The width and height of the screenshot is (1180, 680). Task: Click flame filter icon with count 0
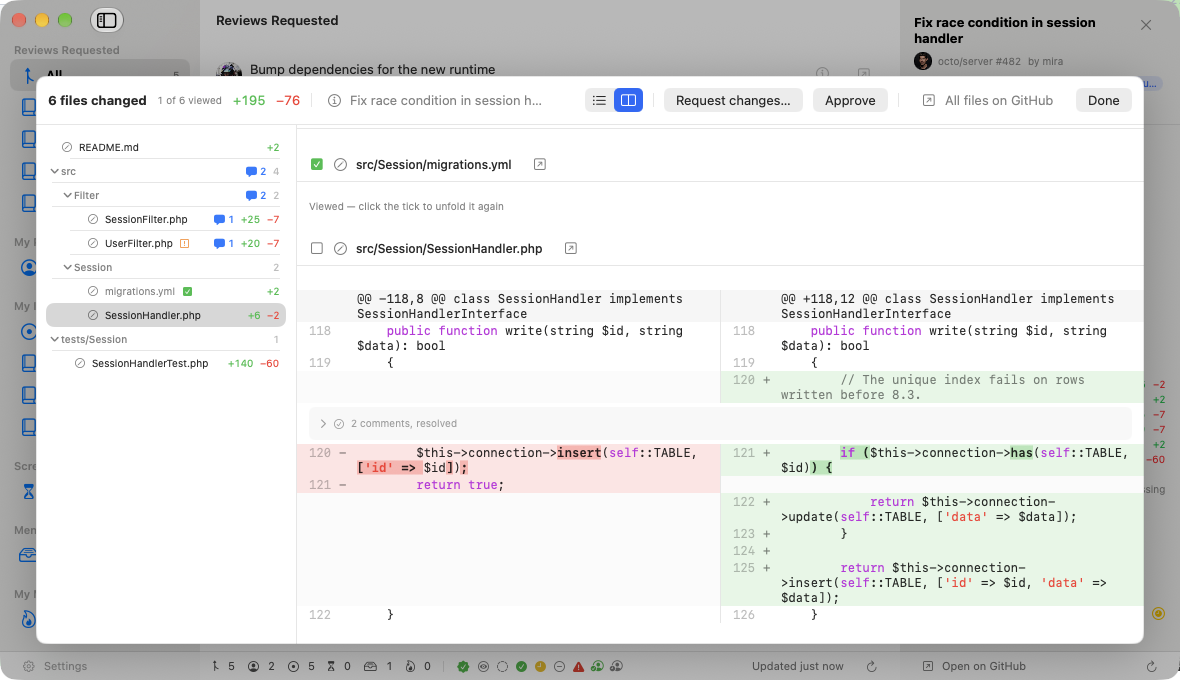(410, 666)
